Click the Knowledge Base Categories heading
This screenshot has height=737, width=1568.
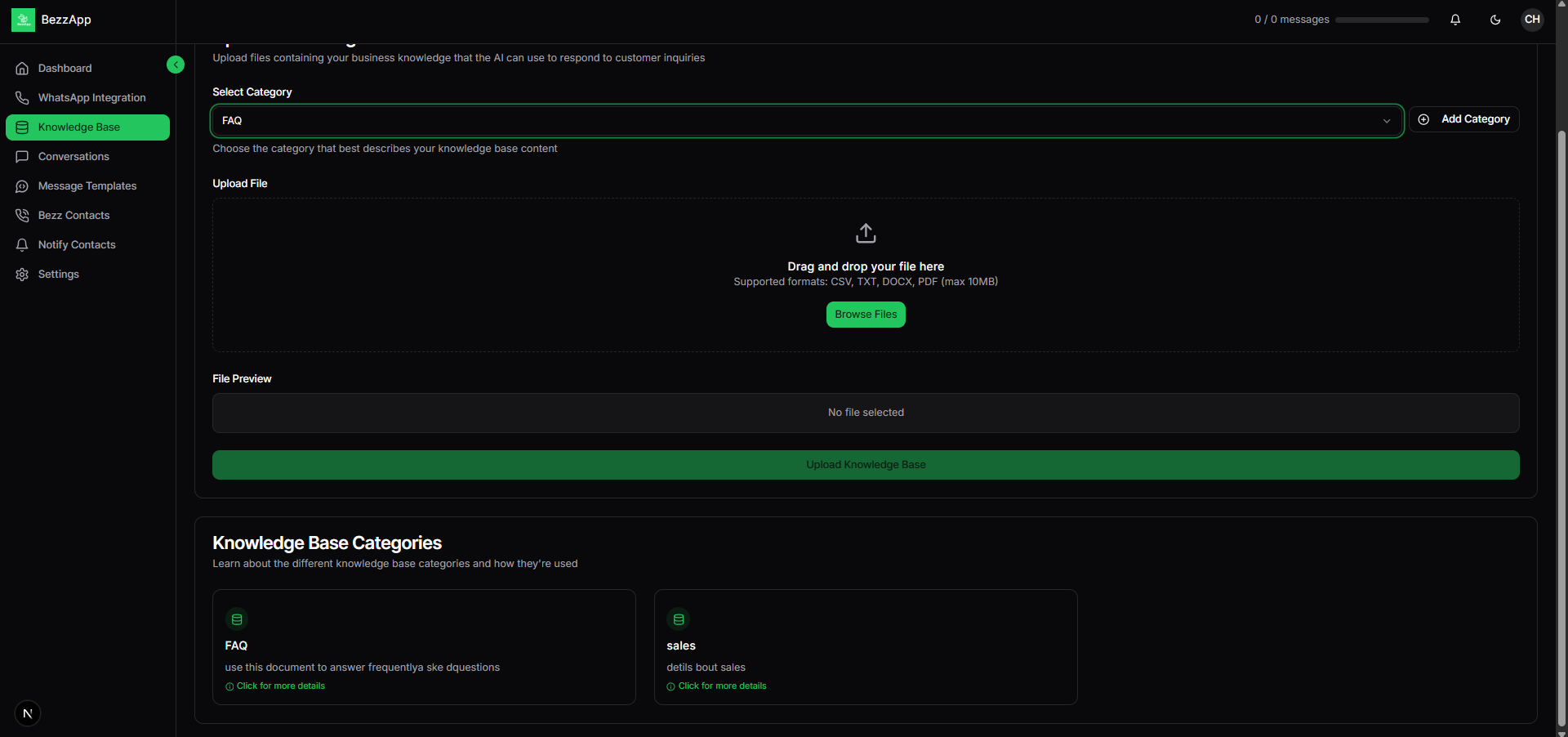[327, 543]
